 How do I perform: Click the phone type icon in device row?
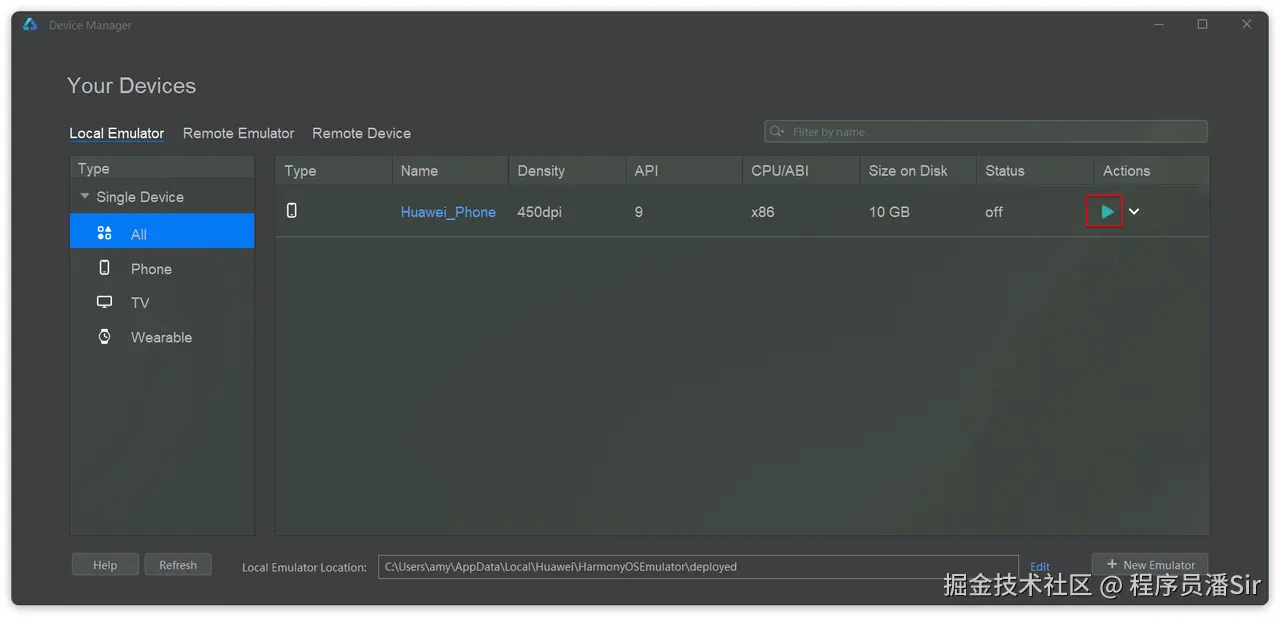click(292, 210)
